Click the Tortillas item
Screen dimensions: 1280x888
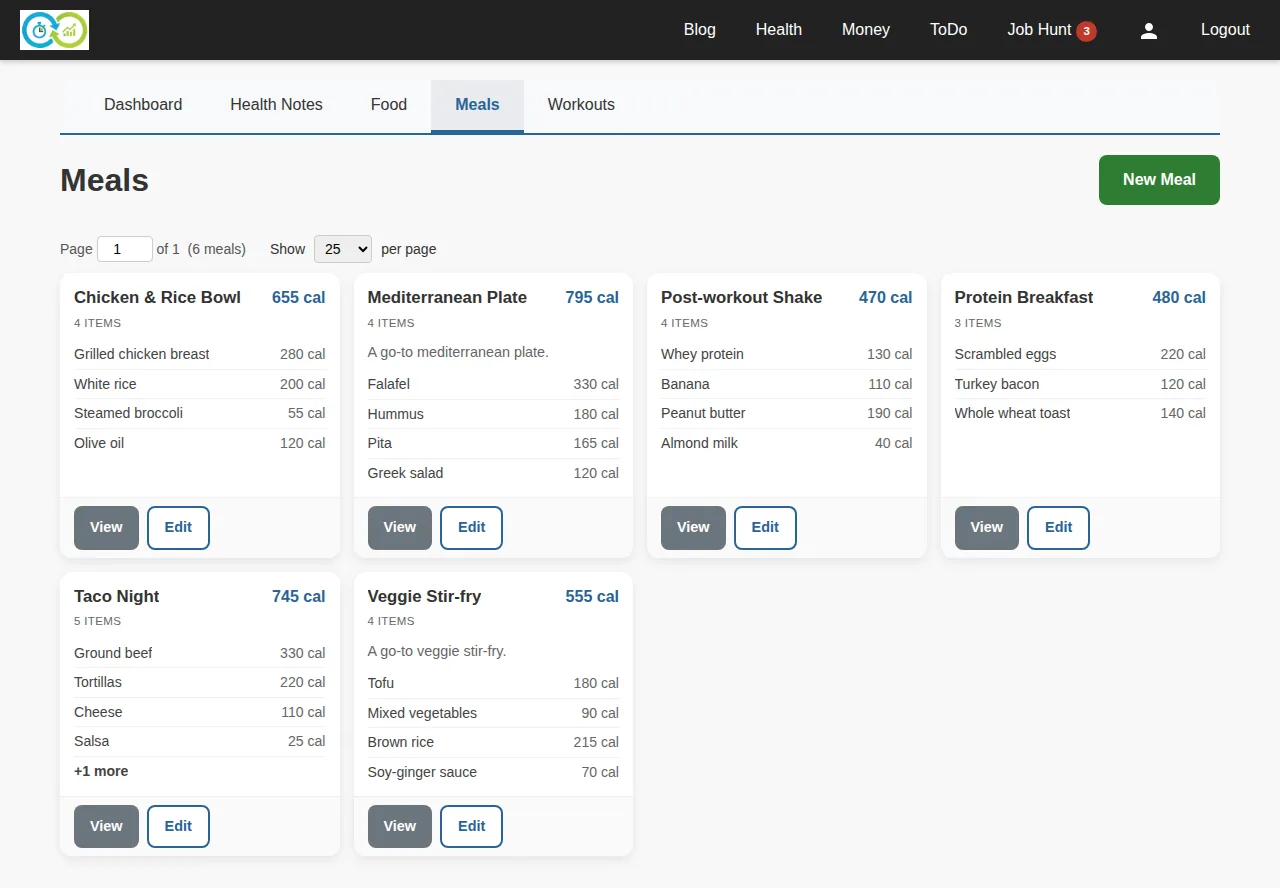pyautogui.click(x=200, y=682)
